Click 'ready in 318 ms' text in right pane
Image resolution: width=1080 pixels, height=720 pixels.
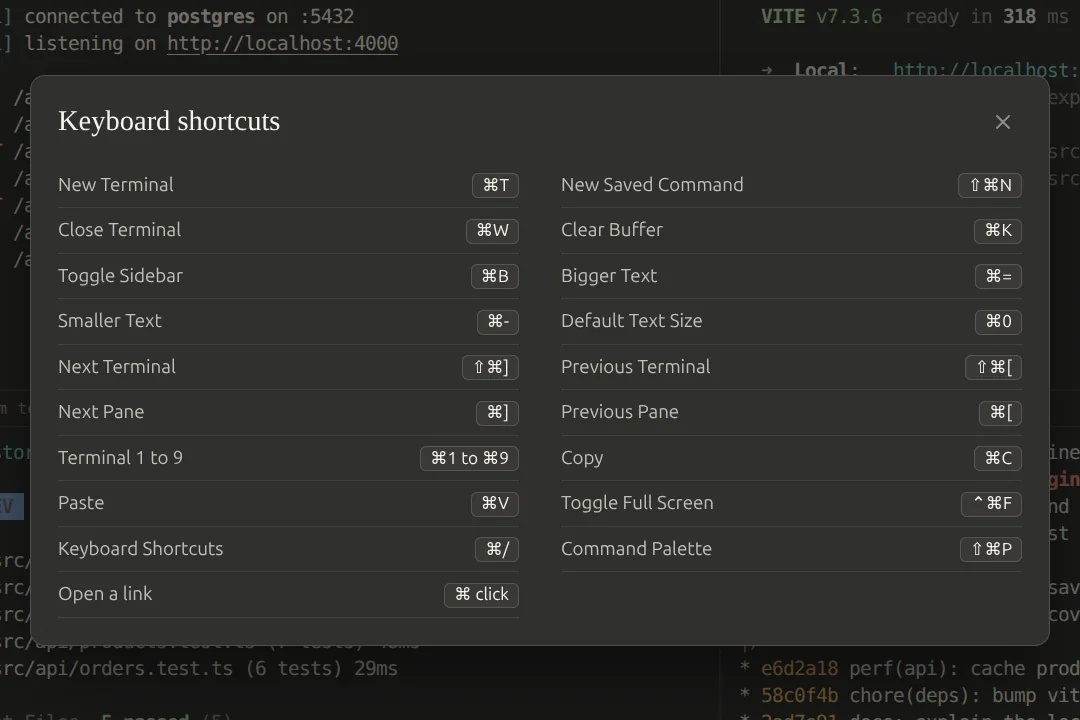(x=986, y=16)
